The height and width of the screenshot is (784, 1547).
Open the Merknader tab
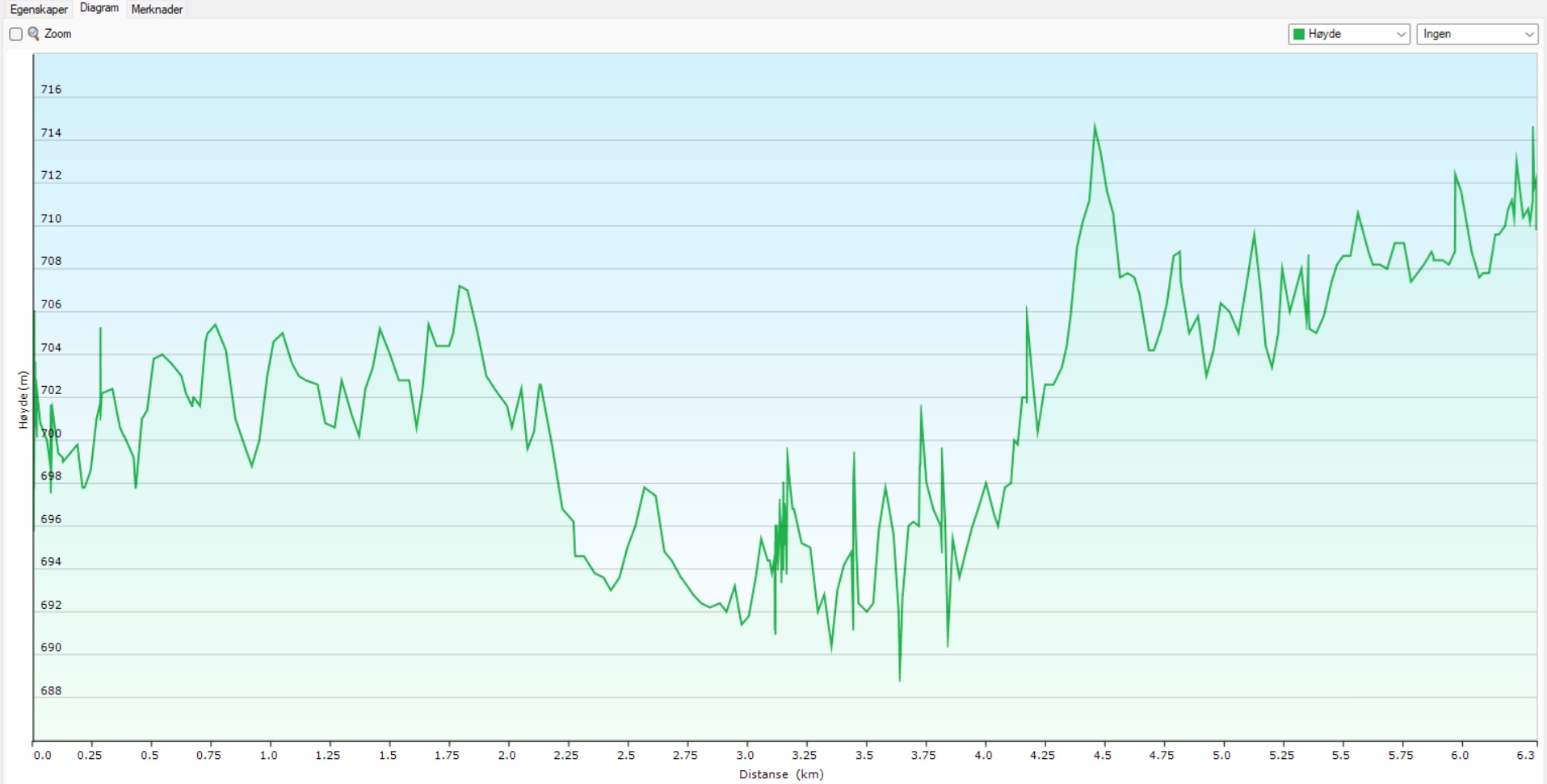(x=157, y=9)
